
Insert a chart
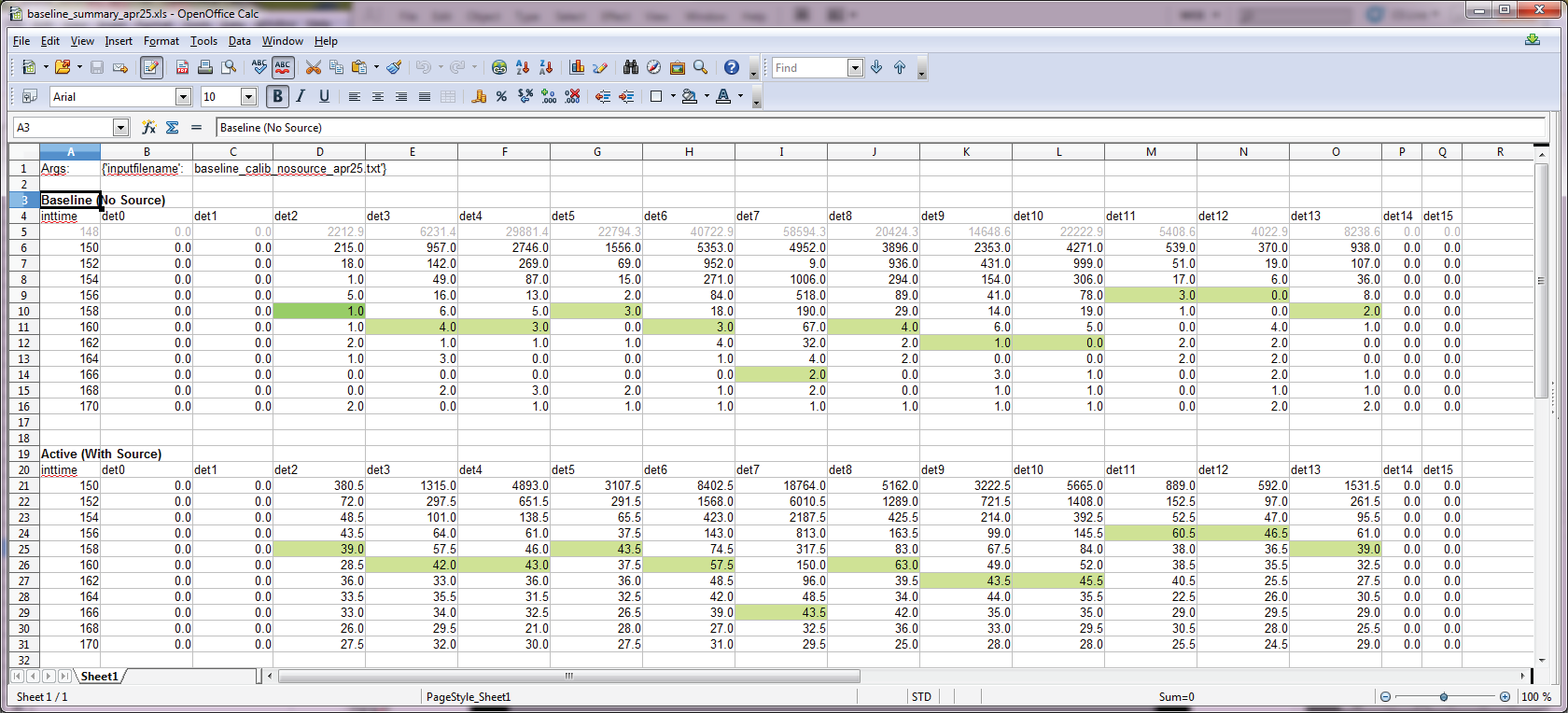point(577,67)
